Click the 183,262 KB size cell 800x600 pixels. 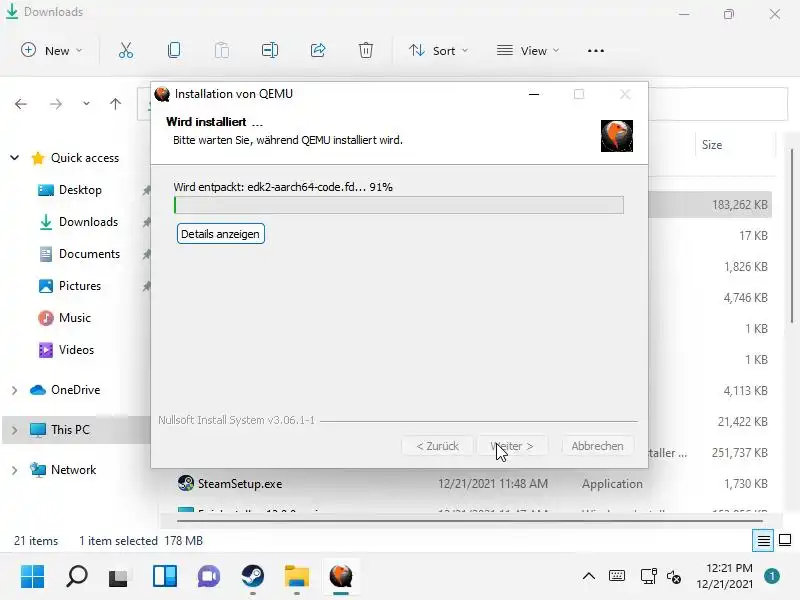tap(740, 205)
